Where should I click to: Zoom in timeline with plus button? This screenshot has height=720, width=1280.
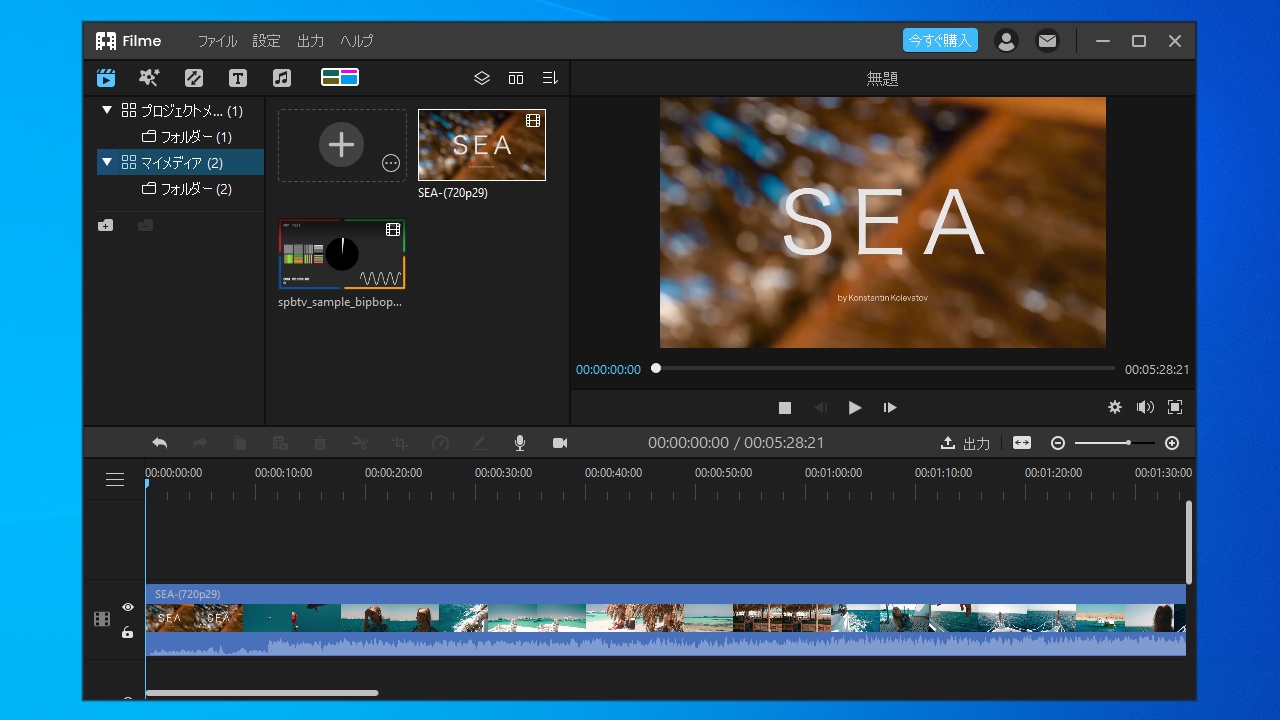(1172, 443)
